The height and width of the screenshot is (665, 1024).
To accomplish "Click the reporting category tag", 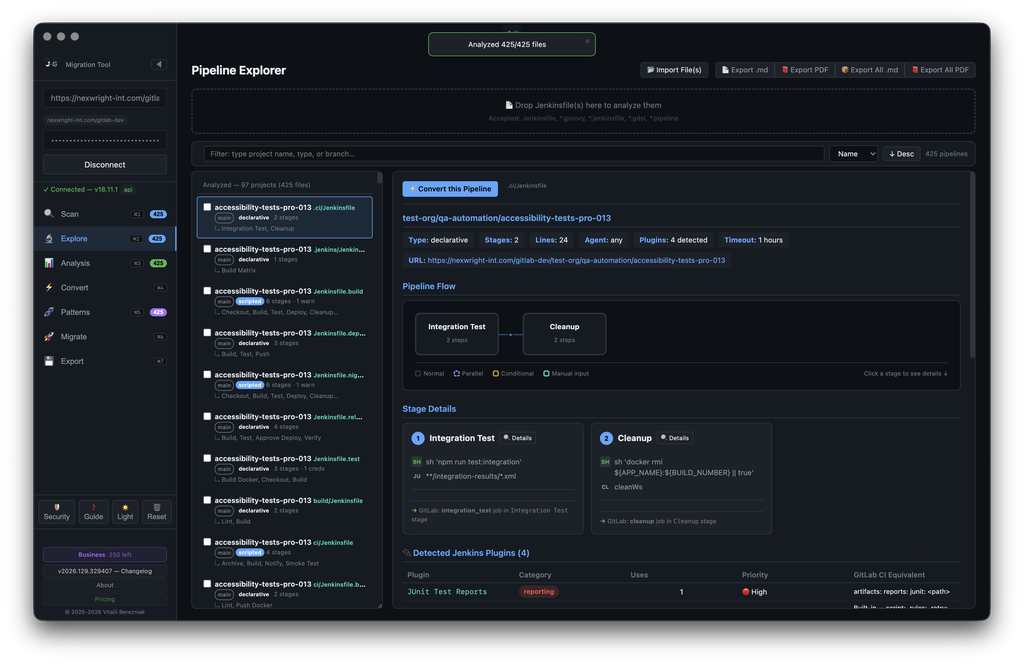I will (x=539, y=592).
